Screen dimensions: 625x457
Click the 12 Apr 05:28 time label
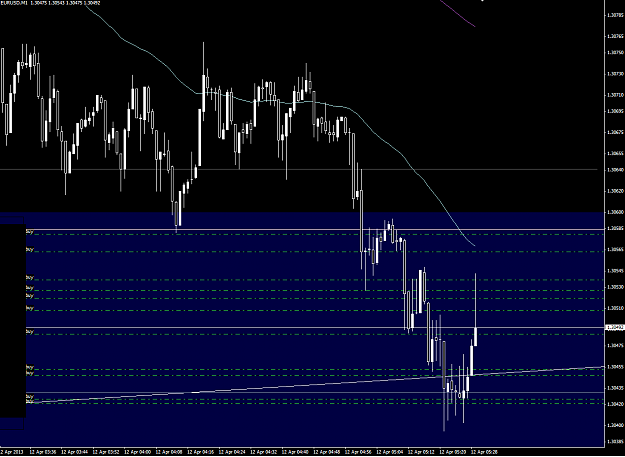pos(483,452)
